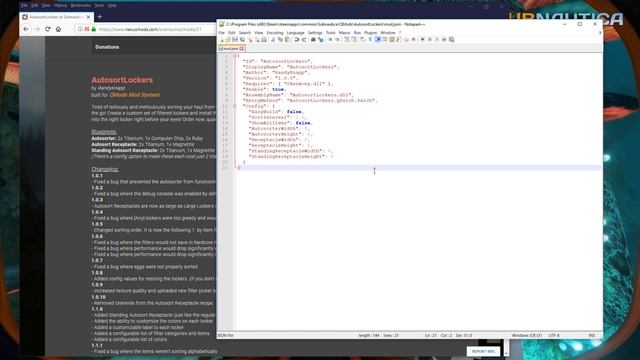Click the site information icon in Firefox
The height and width of the screenshot is (360, 640).
tap(80, 29)
